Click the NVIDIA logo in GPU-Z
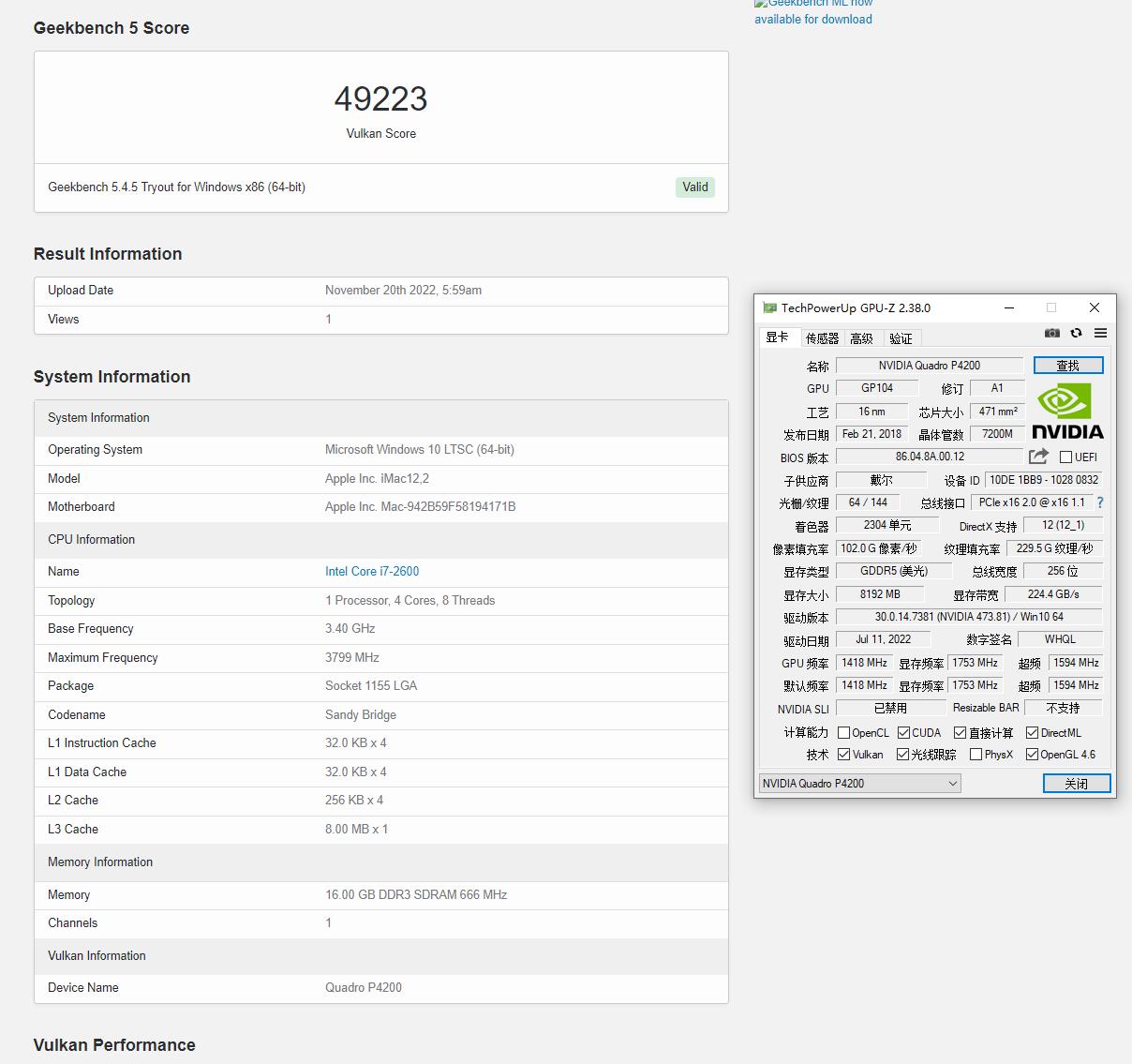The image size is (1132, 1064). coord(1067,410)
